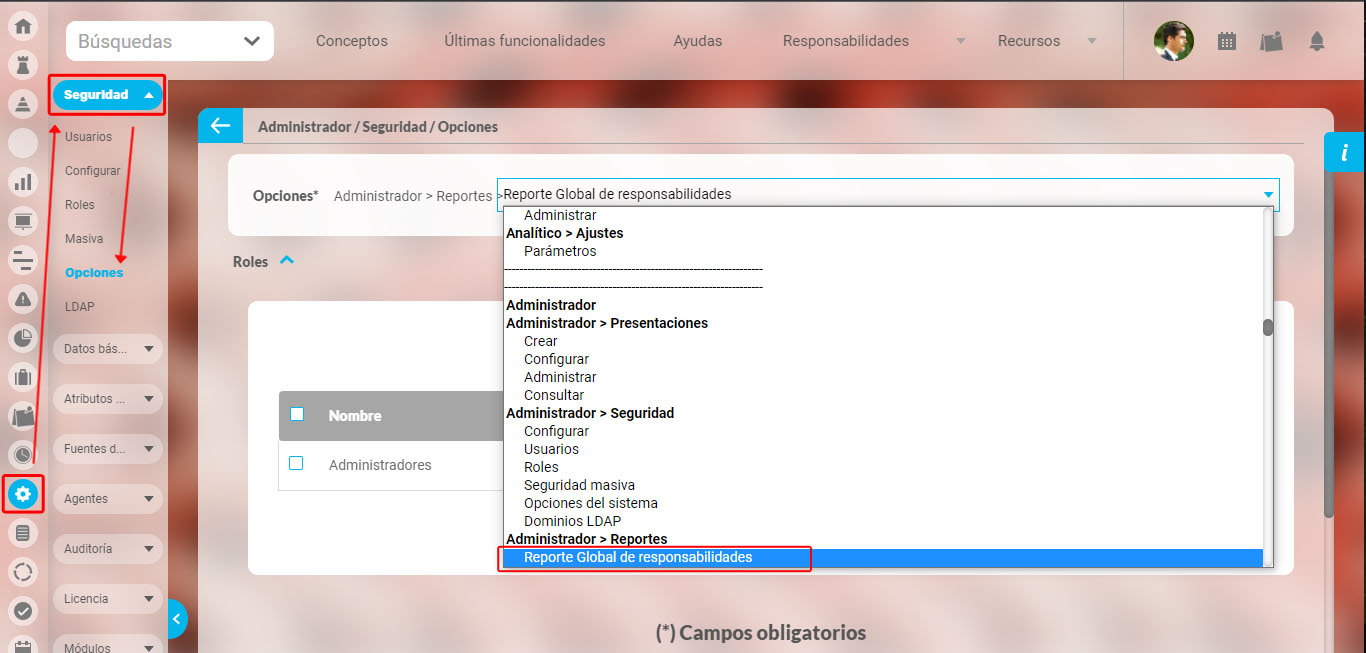1366x653 pixels.
Task: Click the blue back arrow button
Action: tap(220, 126)
